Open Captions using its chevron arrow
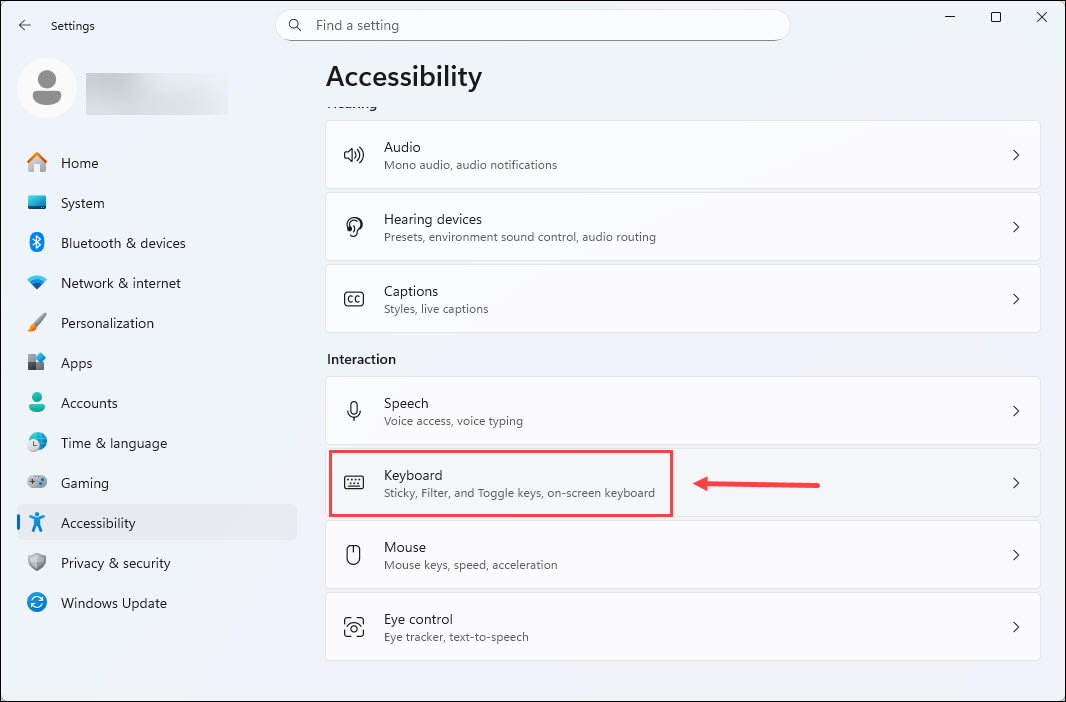 [x=1015, y=299]
